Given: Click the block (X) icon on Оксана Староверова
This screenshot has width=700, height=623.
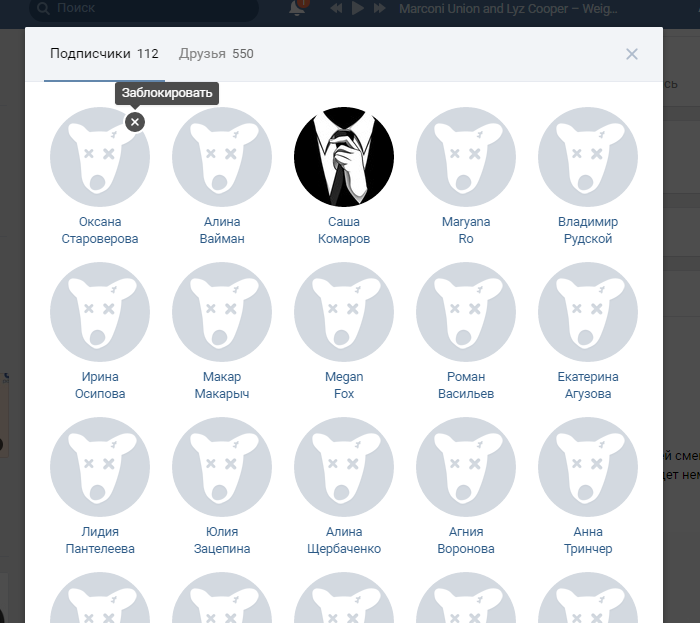Looking at the screenshot, I should tap(135, 121).
